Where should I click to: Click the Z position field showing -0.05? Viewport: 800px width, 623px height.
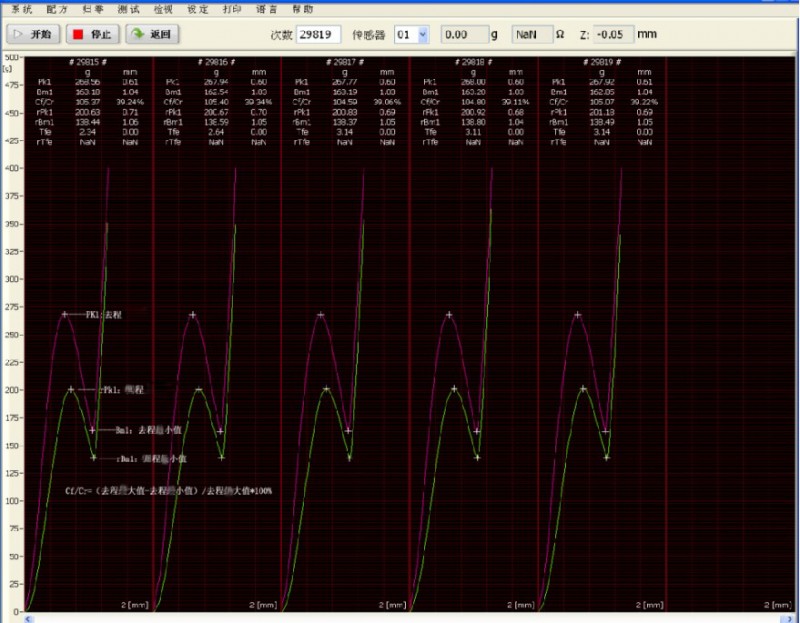point(613,35)
